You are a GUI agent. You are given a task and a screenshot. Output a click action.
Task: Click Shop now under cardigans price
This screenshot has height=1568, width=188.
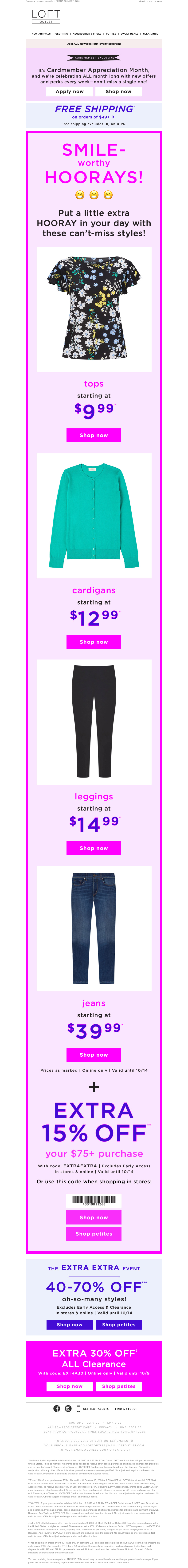(x=94, y=642)
